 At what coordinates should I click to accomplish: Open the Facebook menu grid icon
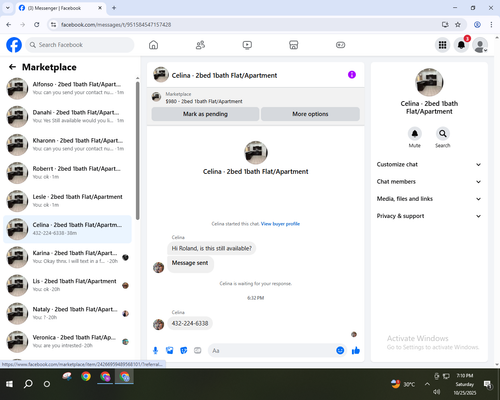click(442, 45)
